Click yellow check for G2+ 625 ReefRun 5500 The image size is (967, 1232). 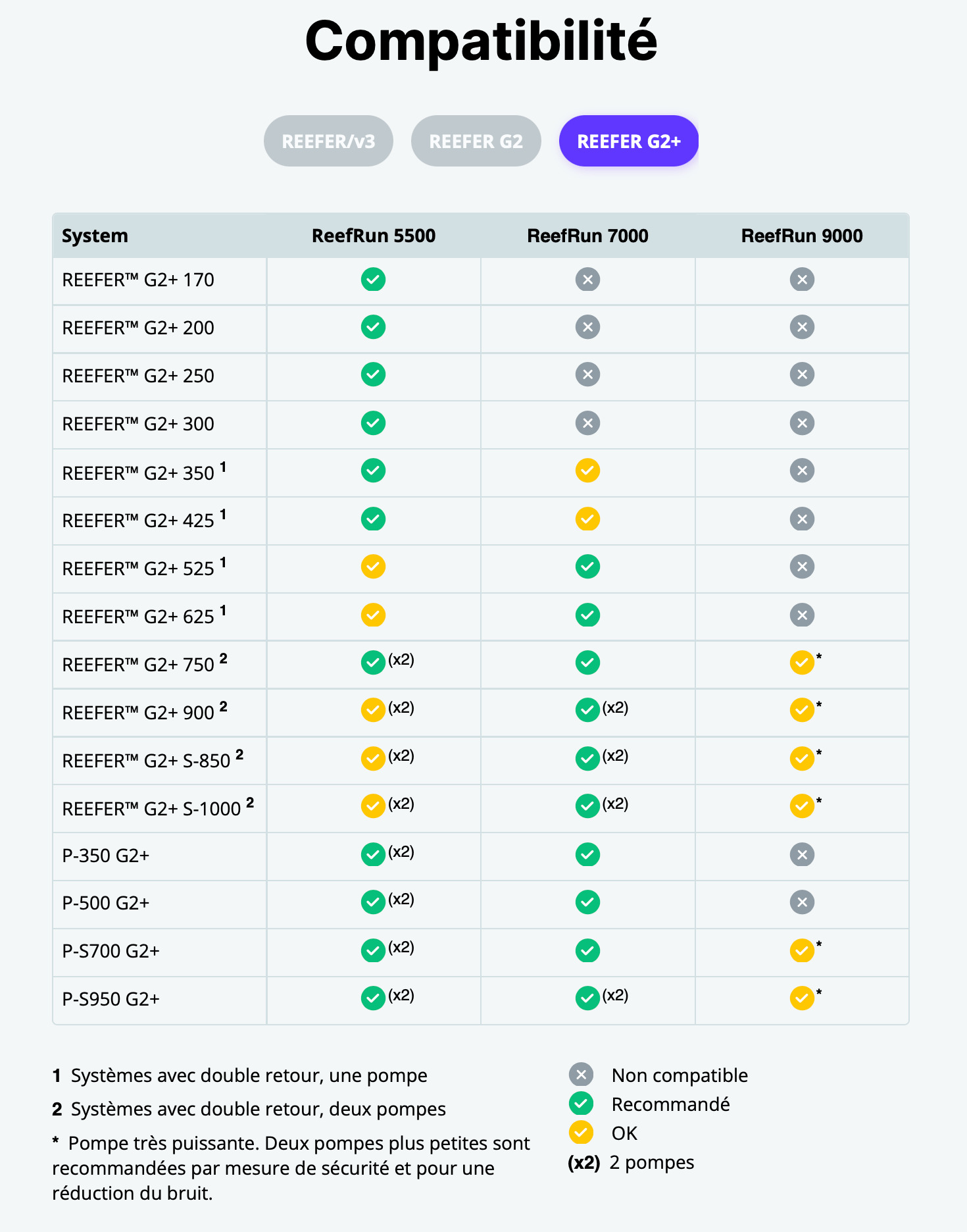pyautogui.click(x=373, y=615)
